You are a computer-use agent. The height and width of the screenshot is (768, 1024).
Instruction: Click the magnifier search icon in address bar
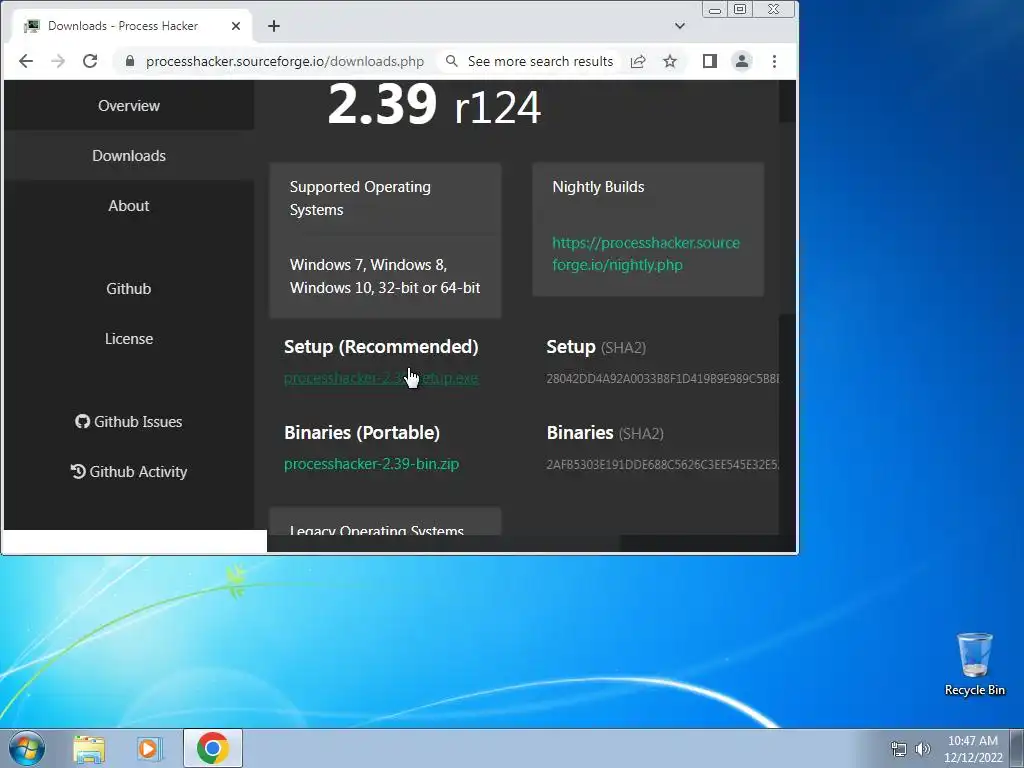(x=451, y=61)
